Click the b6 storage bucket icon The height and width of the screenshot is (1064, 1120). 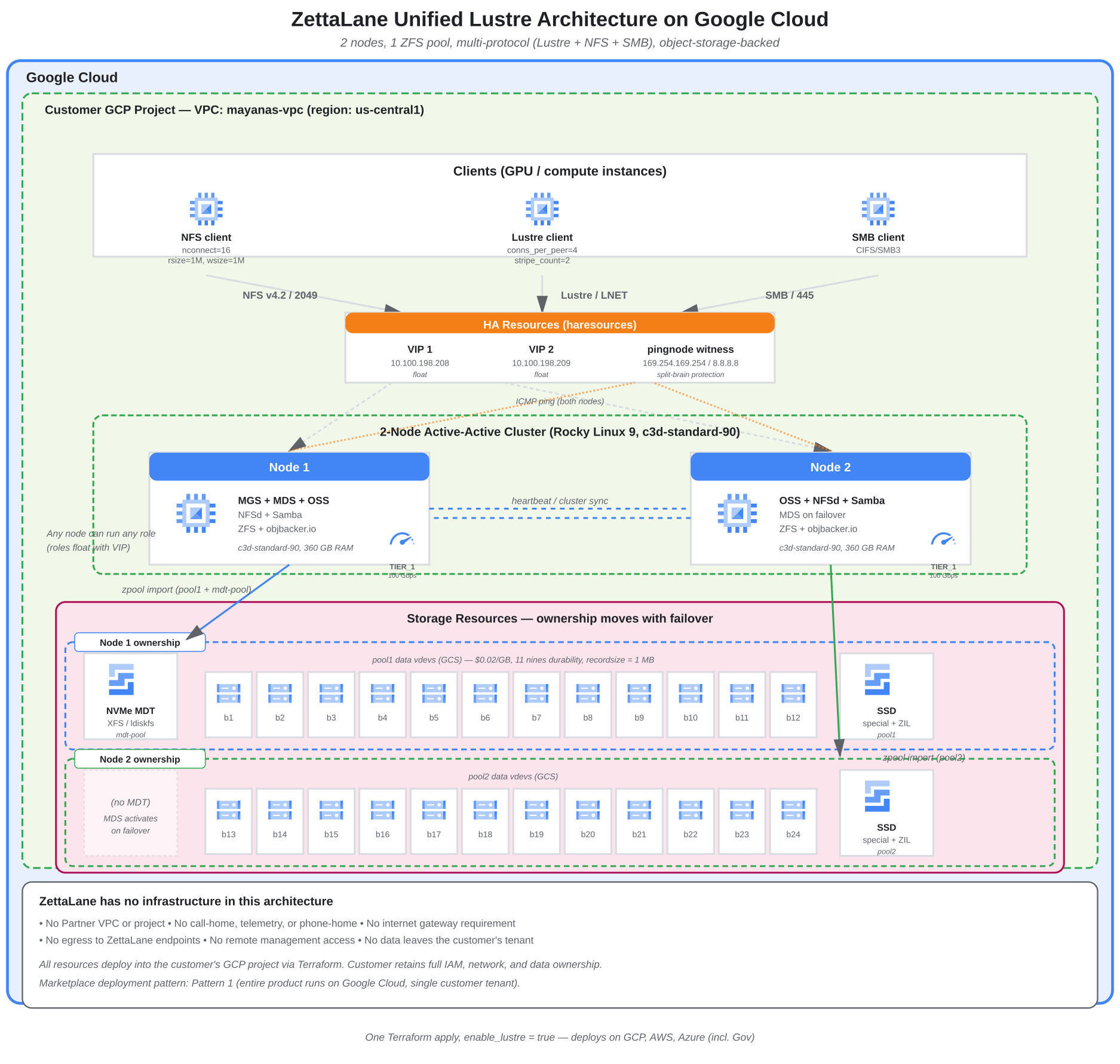pos(485,693)
